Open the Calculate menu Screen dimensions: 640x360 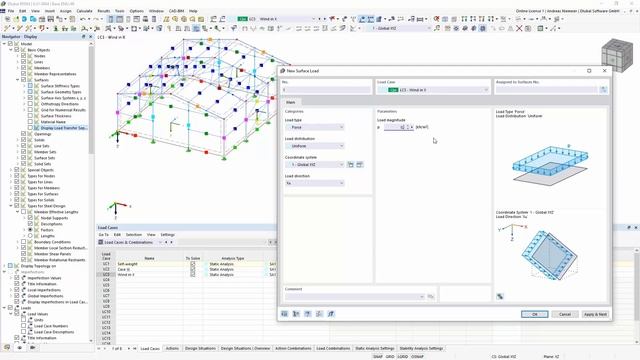(84, 11)
